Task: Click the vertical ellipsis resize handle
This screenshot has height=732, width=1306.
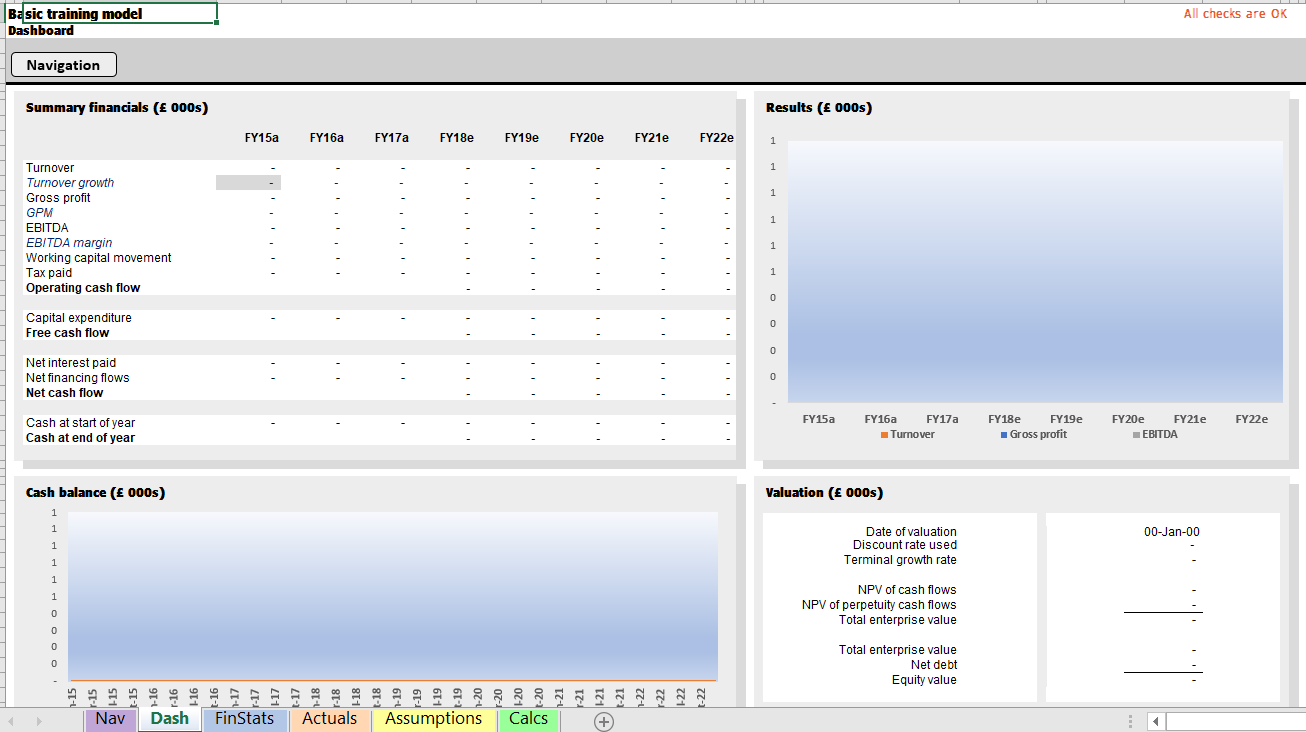Action: (1130, 721)
